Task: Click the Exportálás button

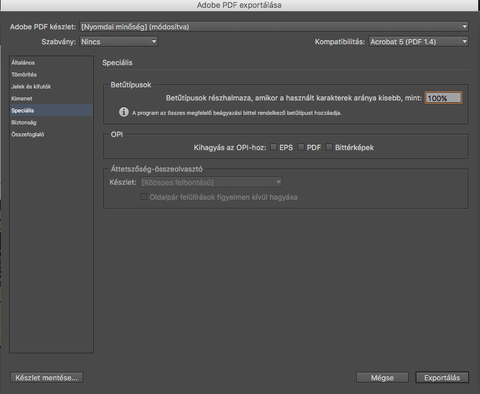Action: pyautogui.click(x=442, y=378)
